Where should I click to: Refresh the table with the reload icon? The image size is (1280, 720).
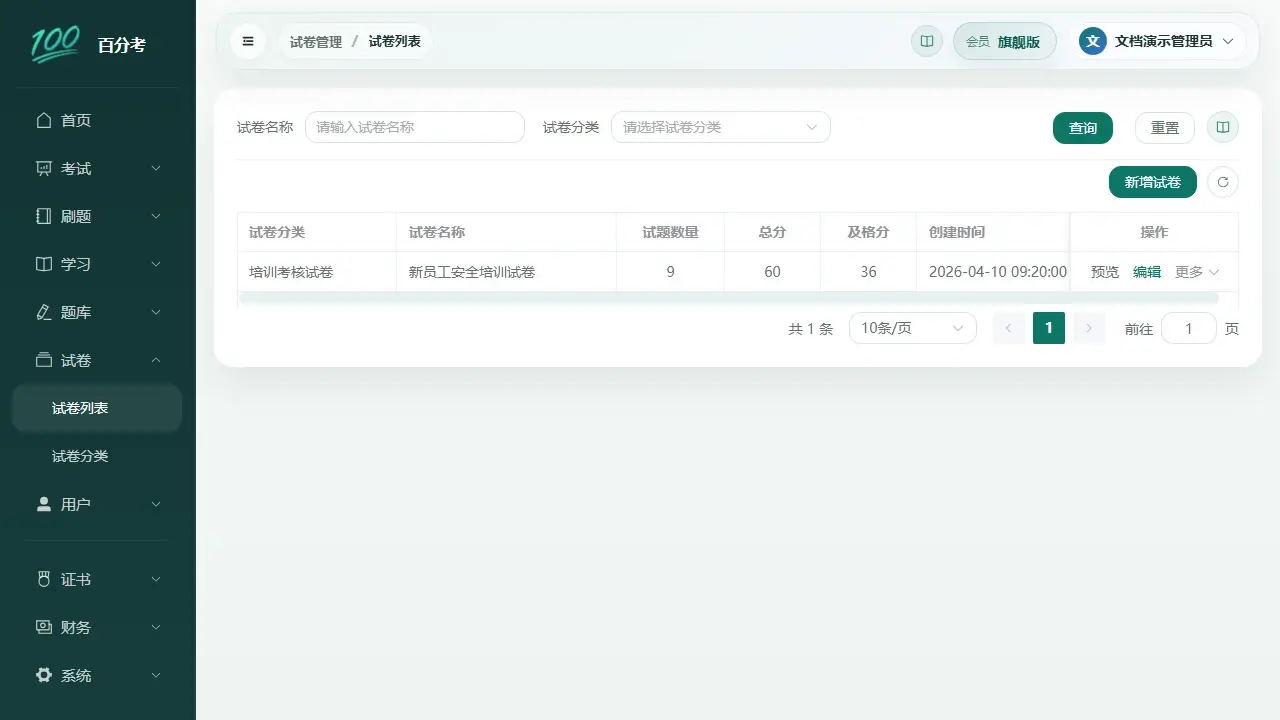click(x=1223, y=182)
